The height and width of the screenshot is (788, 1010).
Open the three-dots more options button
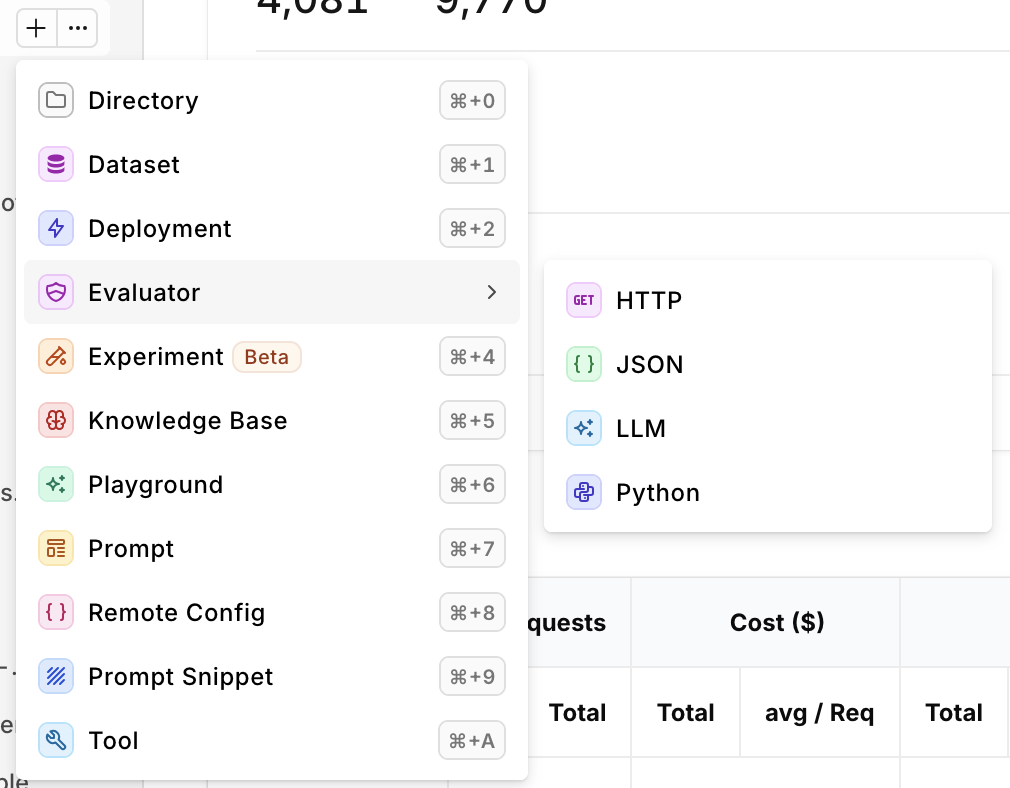pos(78,29)
